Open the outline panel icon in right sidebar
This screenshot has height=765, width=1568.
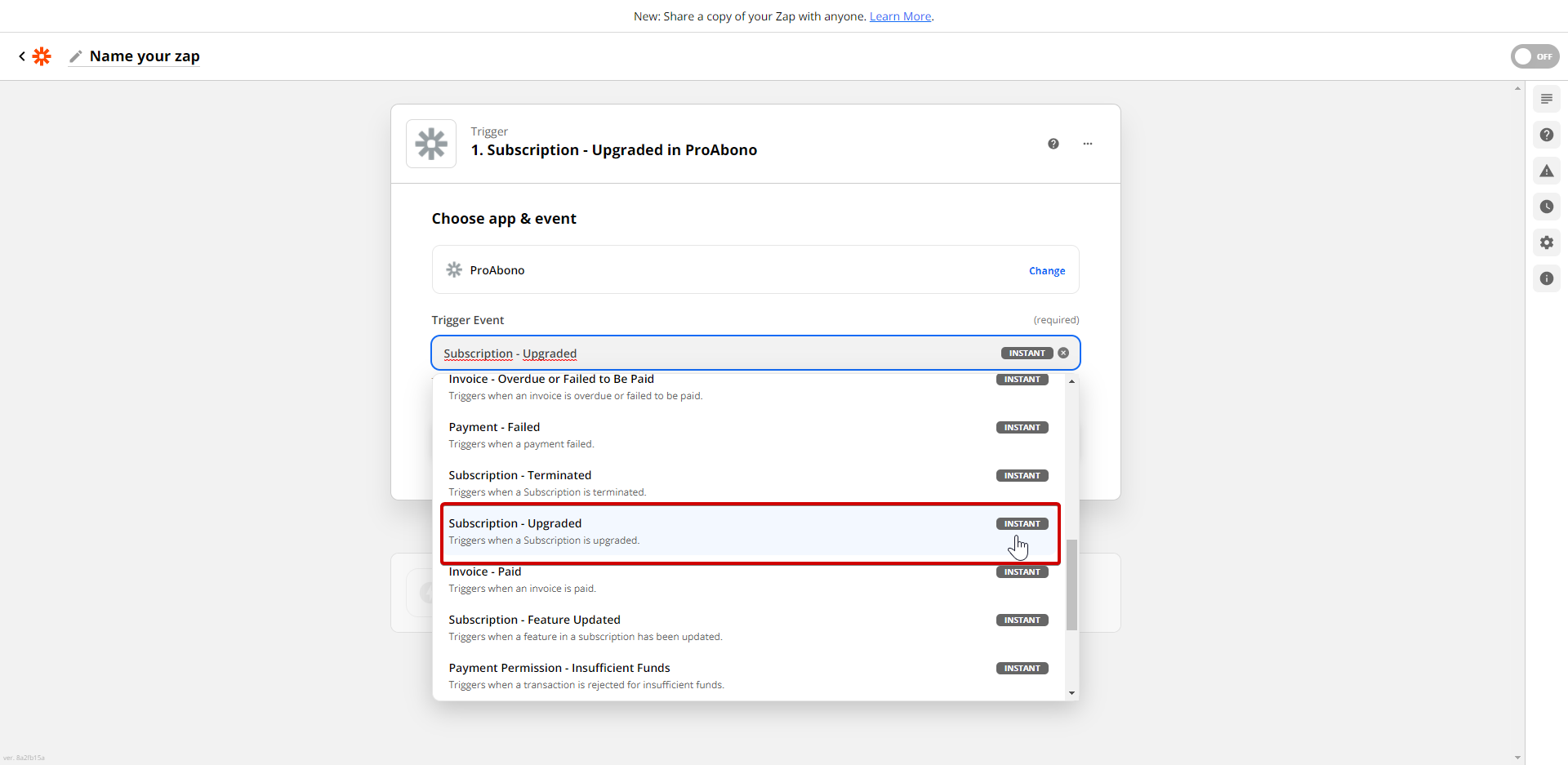[x=1547, y=99]
